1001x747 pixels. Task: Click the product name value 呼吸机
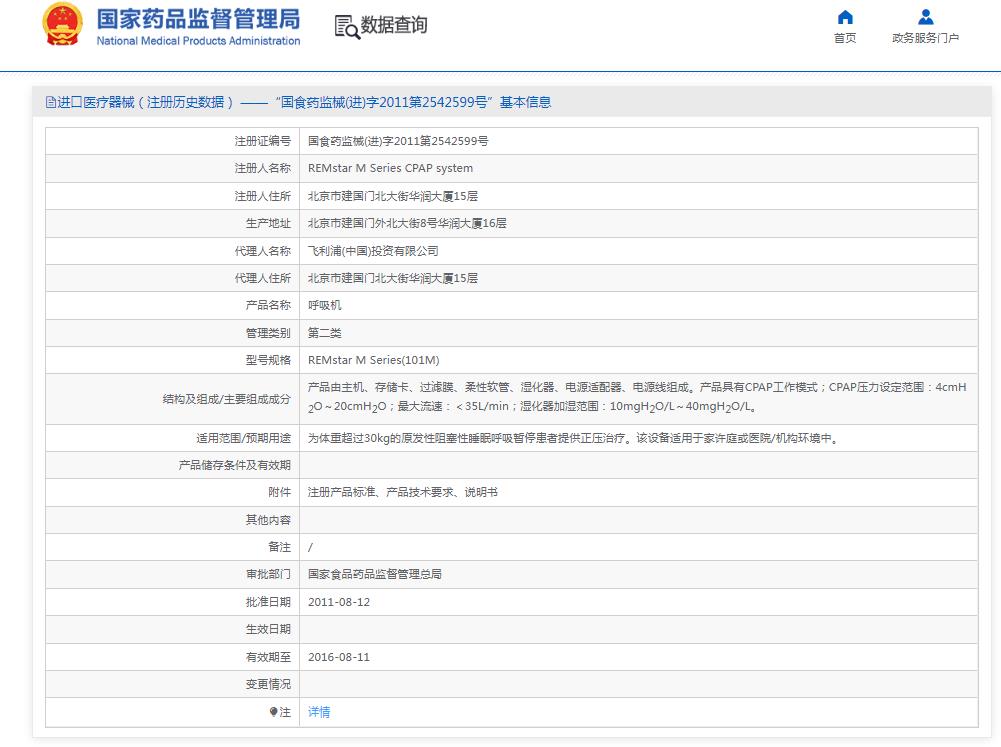coord(324,305)
